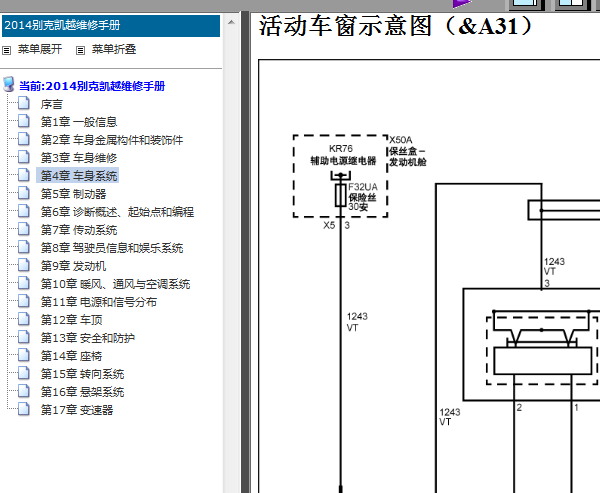600x493 pixels.
Task: Click 菜单折叠 text link
Action: pyautogui.click(x=114, y=49)
